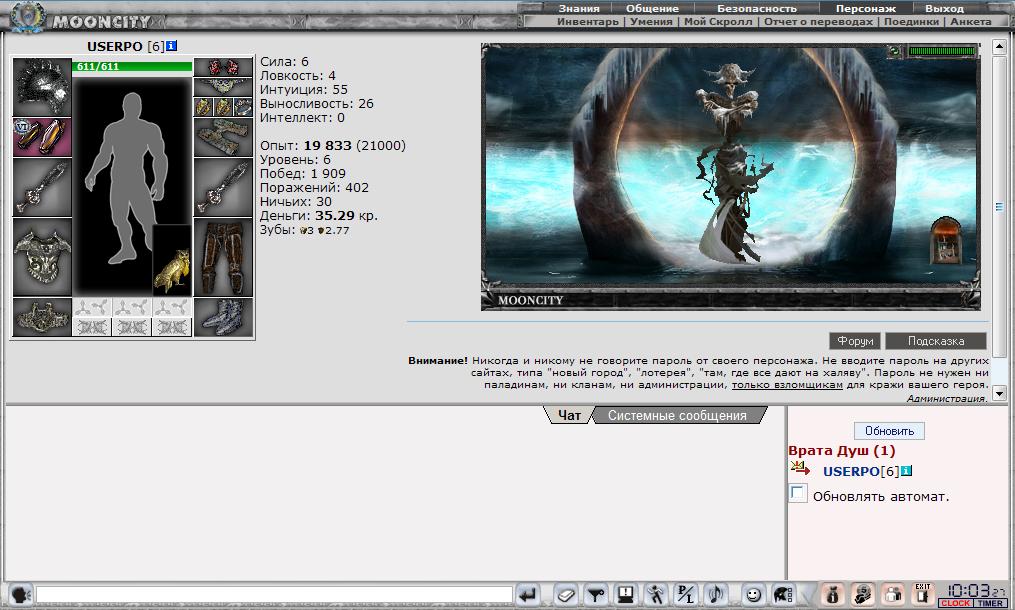Switch to TIMER mode

(x=990, y=604)
